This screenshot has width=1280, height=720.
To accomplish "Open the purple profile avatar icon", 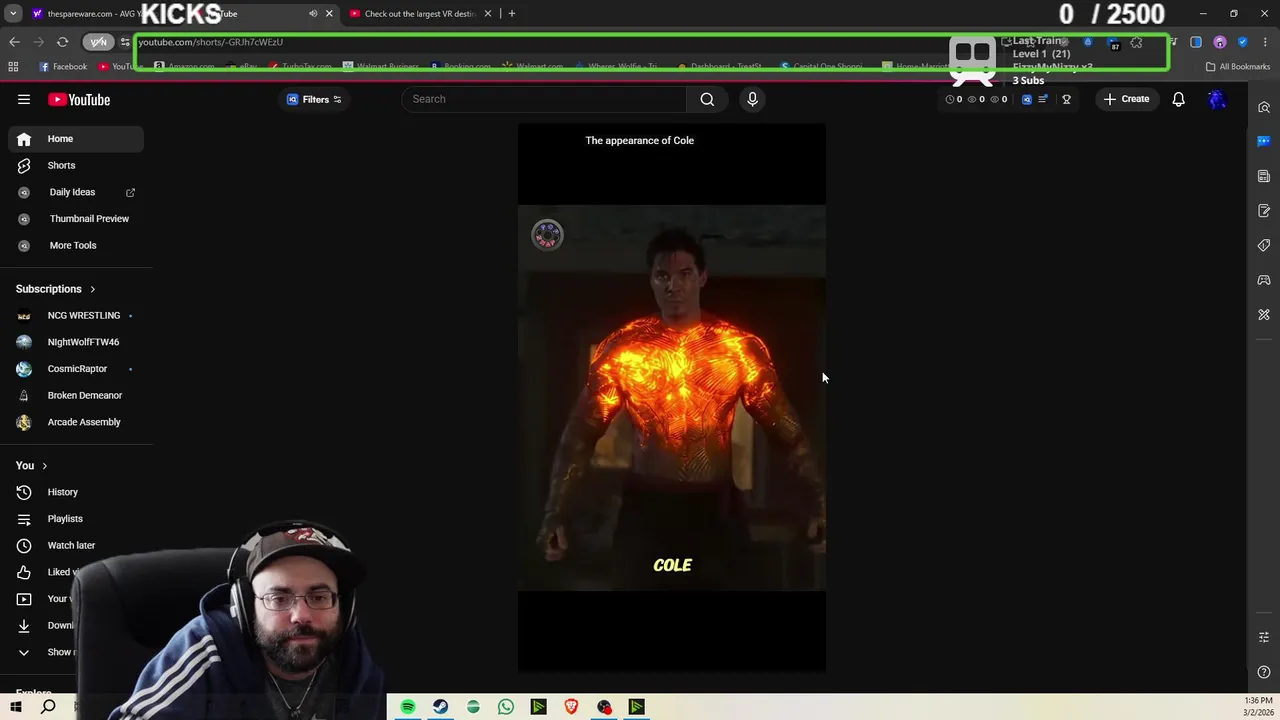I will [1219, 42].
